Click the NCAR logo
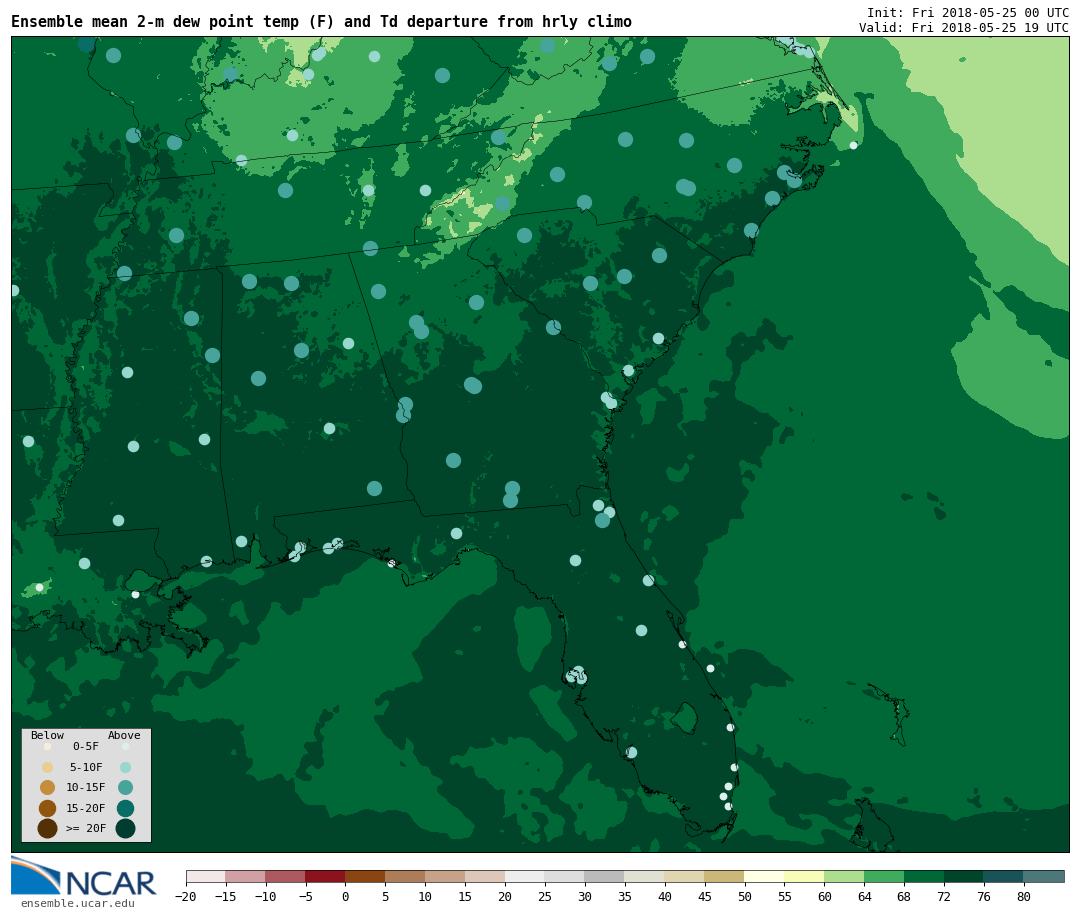The image size is (1080, 915). coord(83,877)
